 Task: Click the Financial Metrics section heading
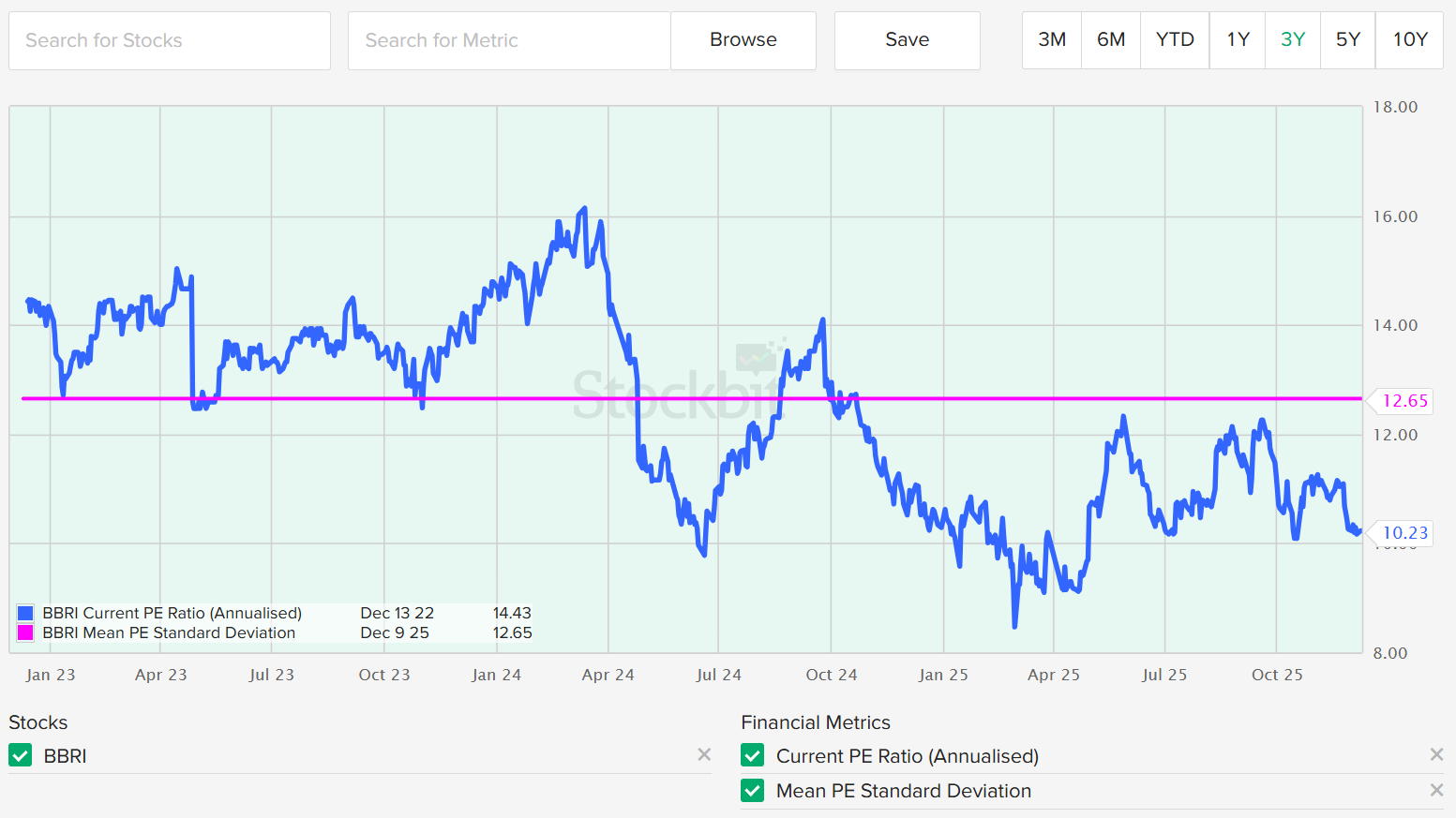point(816,722)
